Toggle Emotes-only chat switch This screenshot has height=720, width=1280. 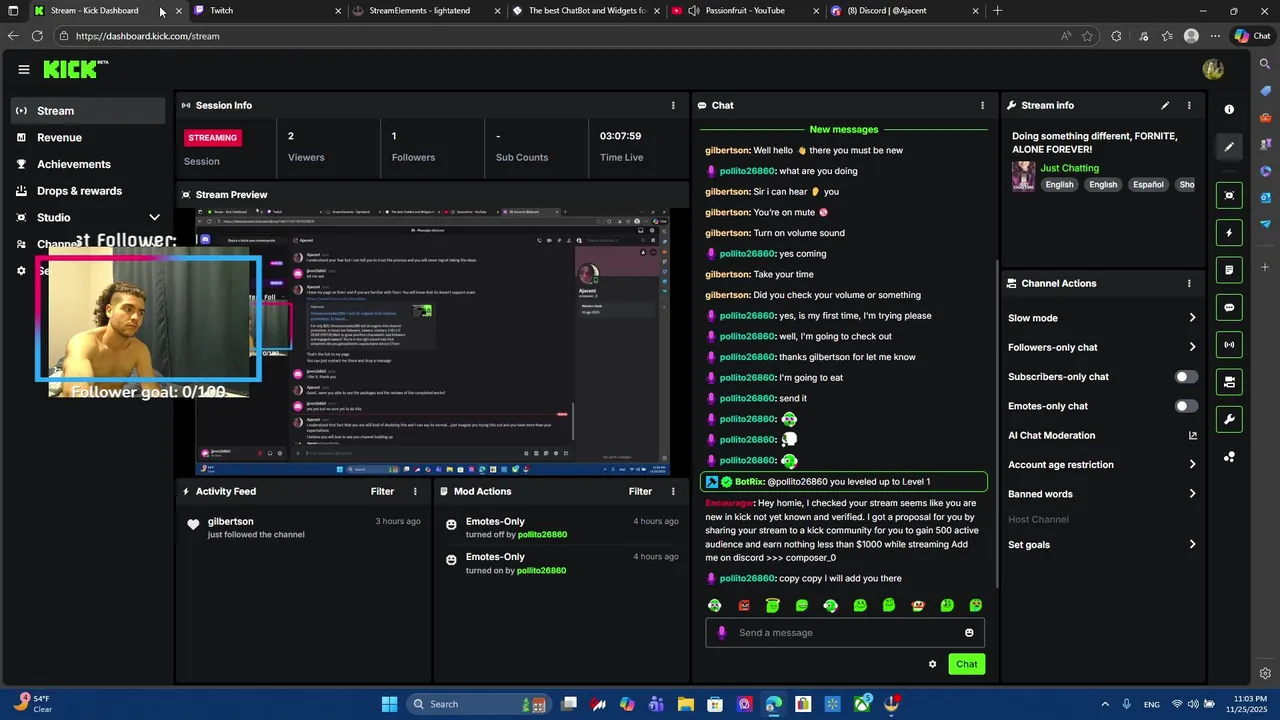pos(1185,406)
